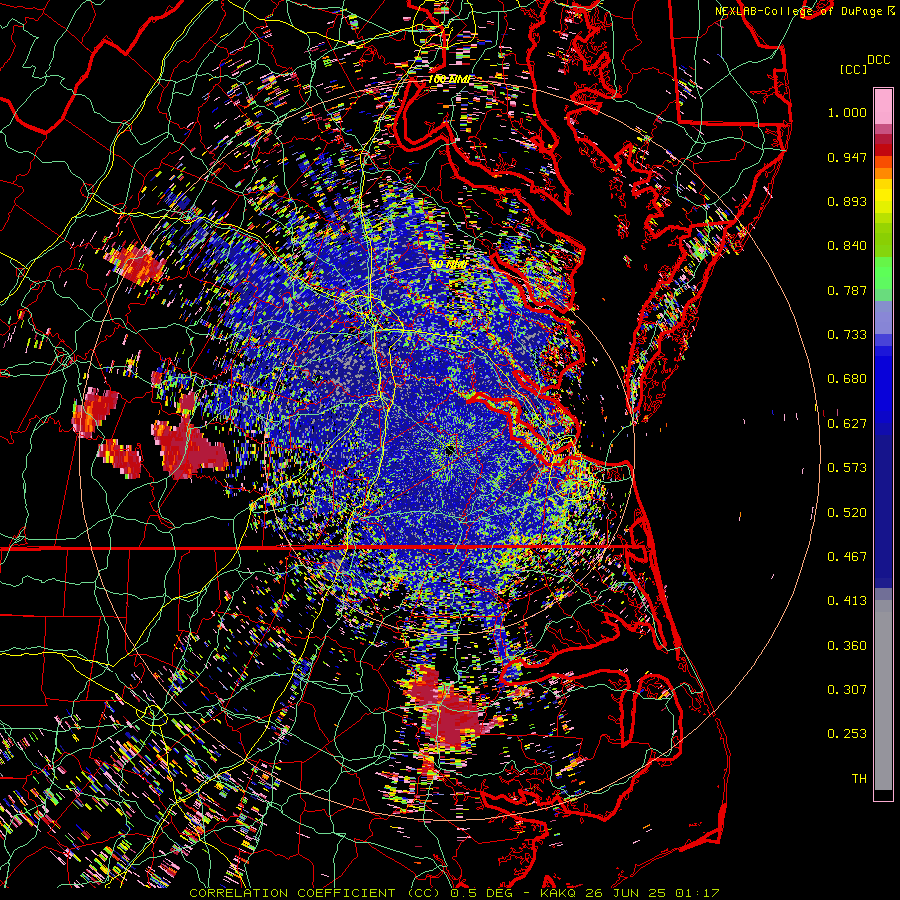Select the DCC product label
The height and width of the screenshot is (900, 900).
(x=878, y=60)
